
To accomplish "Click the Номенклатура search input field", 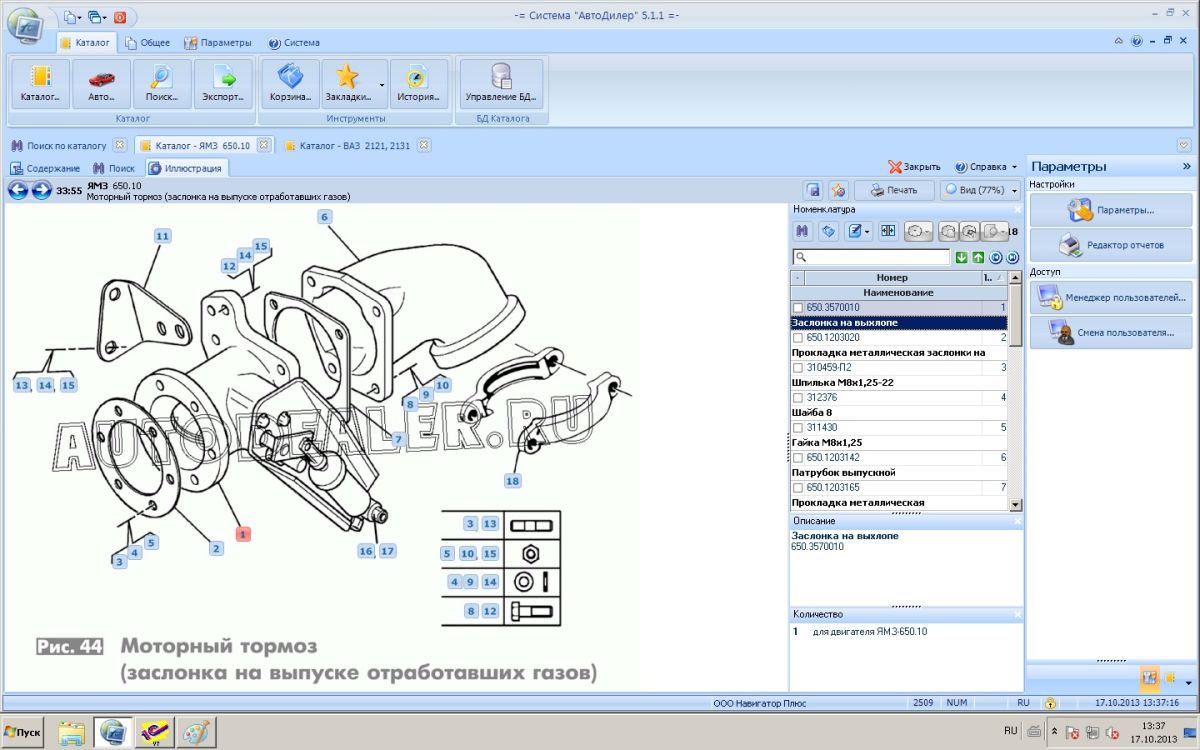I will pos(871,258).
